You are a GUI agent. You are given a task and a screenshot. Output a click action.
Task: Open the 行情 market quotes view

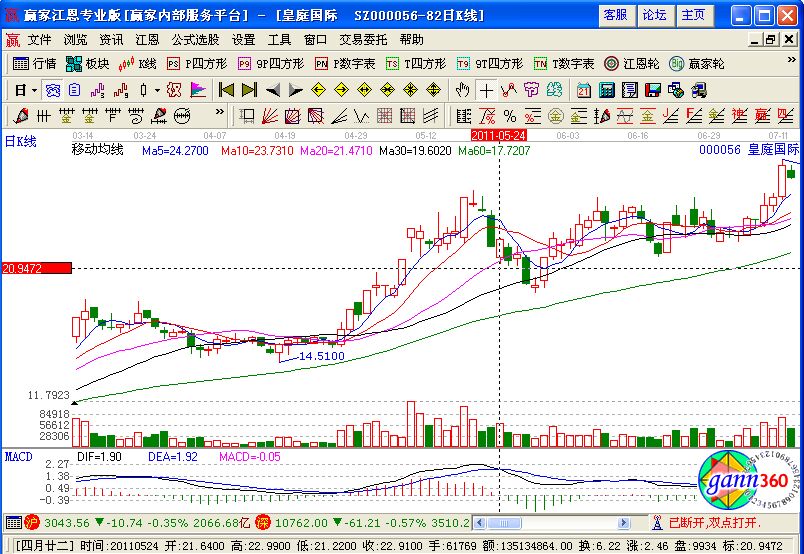34,64
